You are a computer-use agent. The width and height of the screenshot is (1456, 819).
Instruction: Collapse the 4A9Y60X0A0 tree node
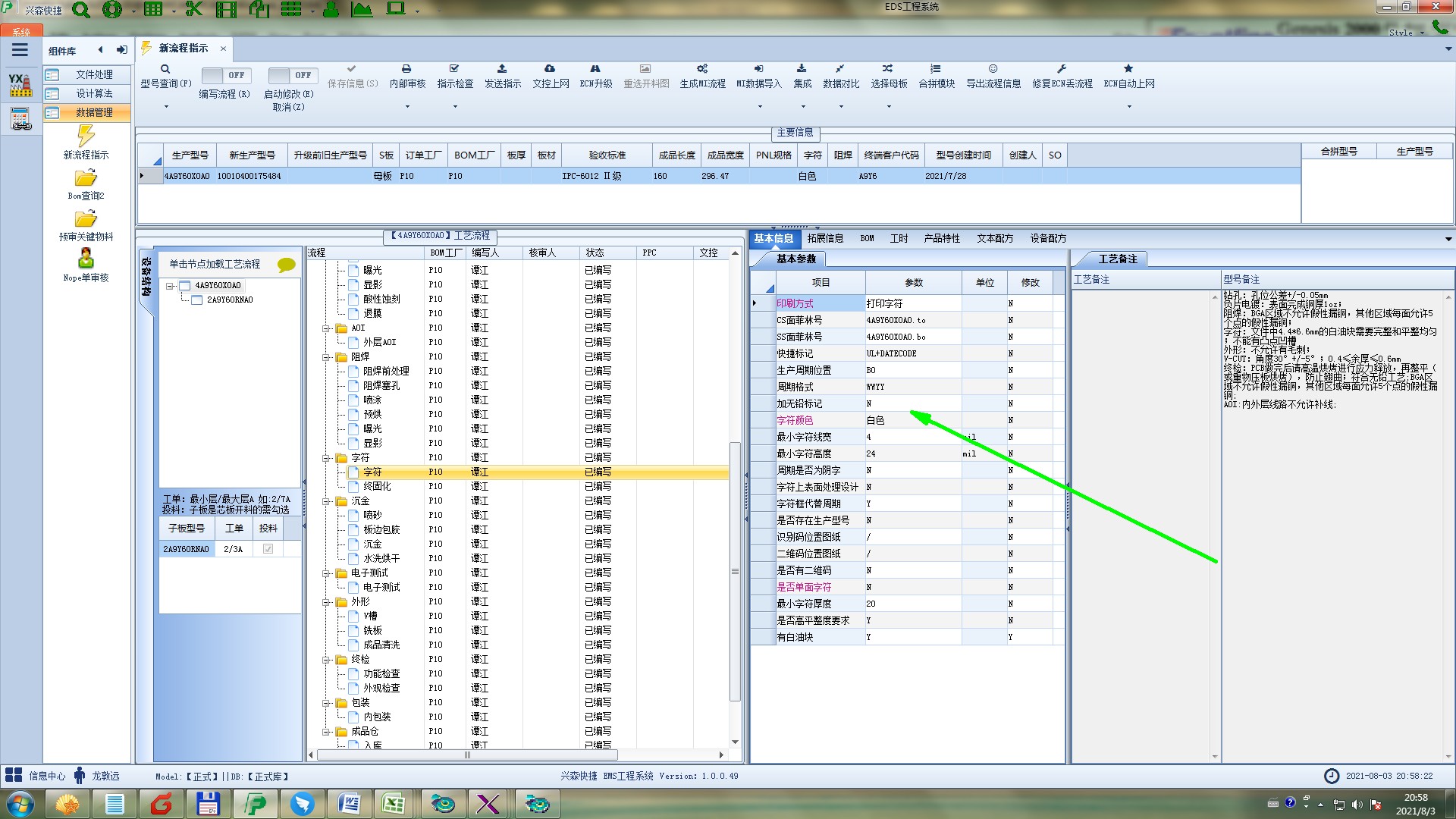(171, 286)
